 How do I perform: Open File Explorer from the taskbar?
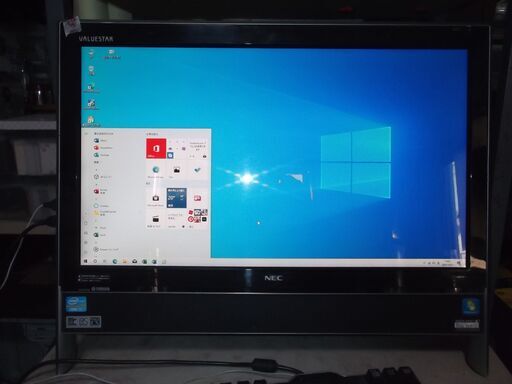click(x=125, y=262)
